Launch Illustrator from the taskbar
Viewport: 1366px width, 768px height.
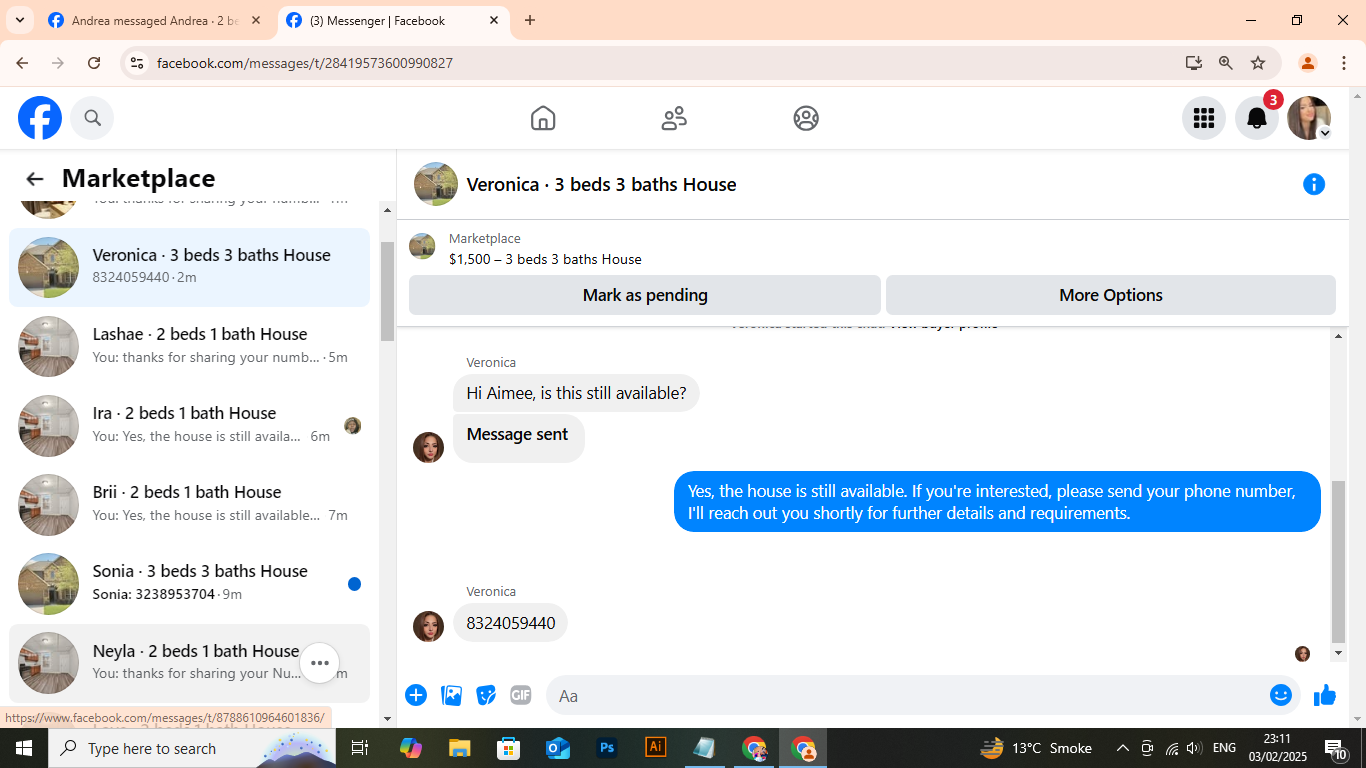(x=656, y=748)
